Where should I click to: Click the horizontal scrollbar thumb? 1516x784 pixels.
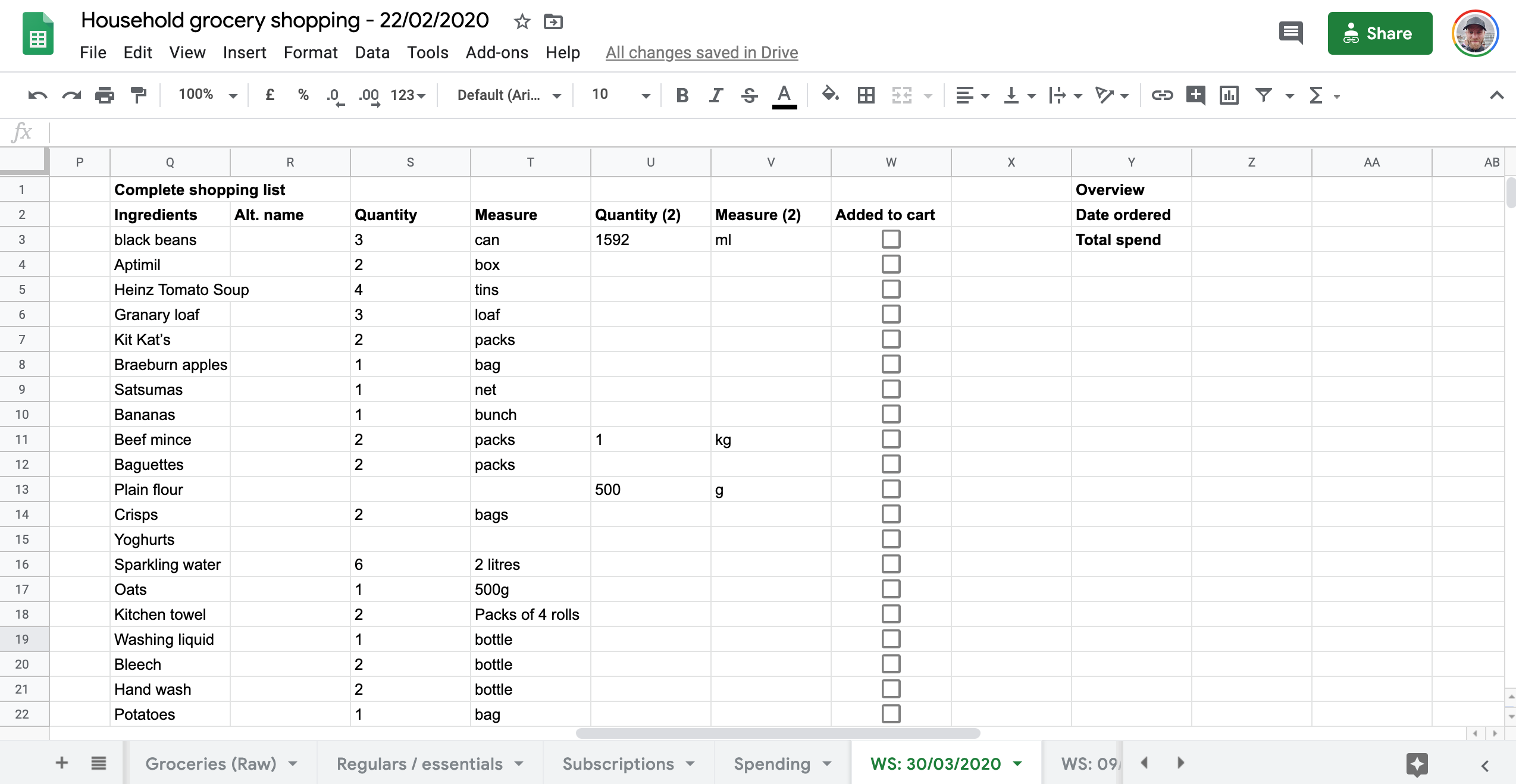[x=778, y=733]
